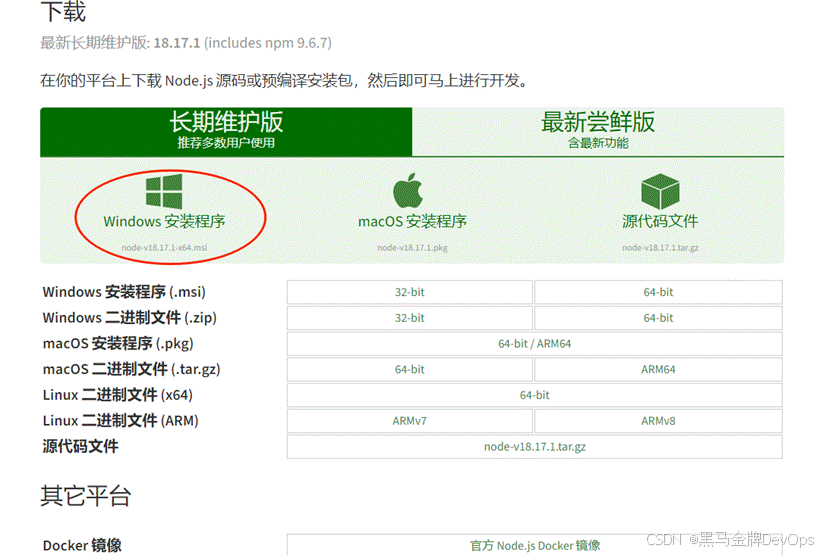This screenshot has width=829, height=555.
Task: Click the Linux 二进制文件 (ARM) row label
Action: pos(121,421)
